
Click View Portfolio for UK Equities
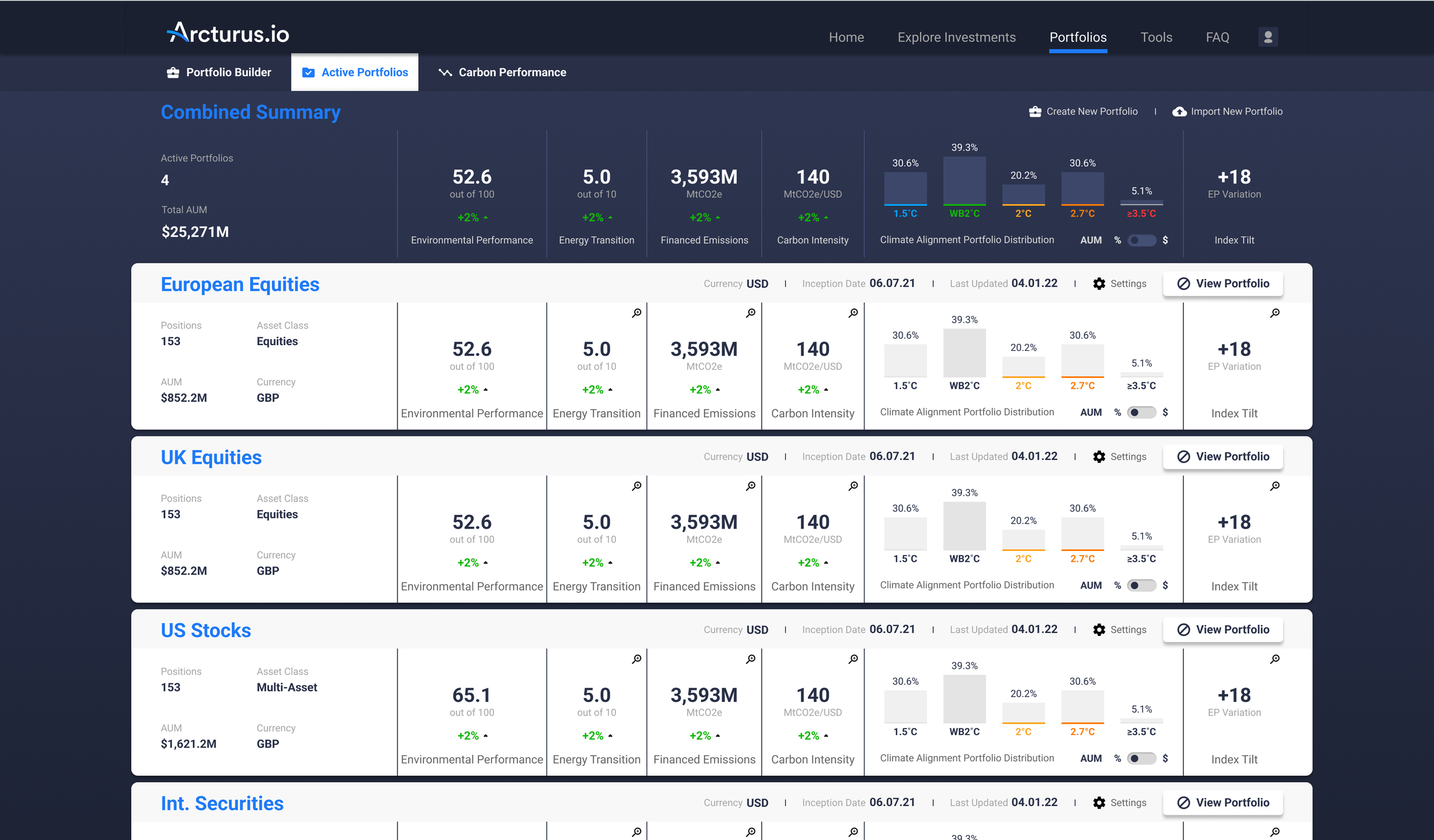[x=1222, y=457]
